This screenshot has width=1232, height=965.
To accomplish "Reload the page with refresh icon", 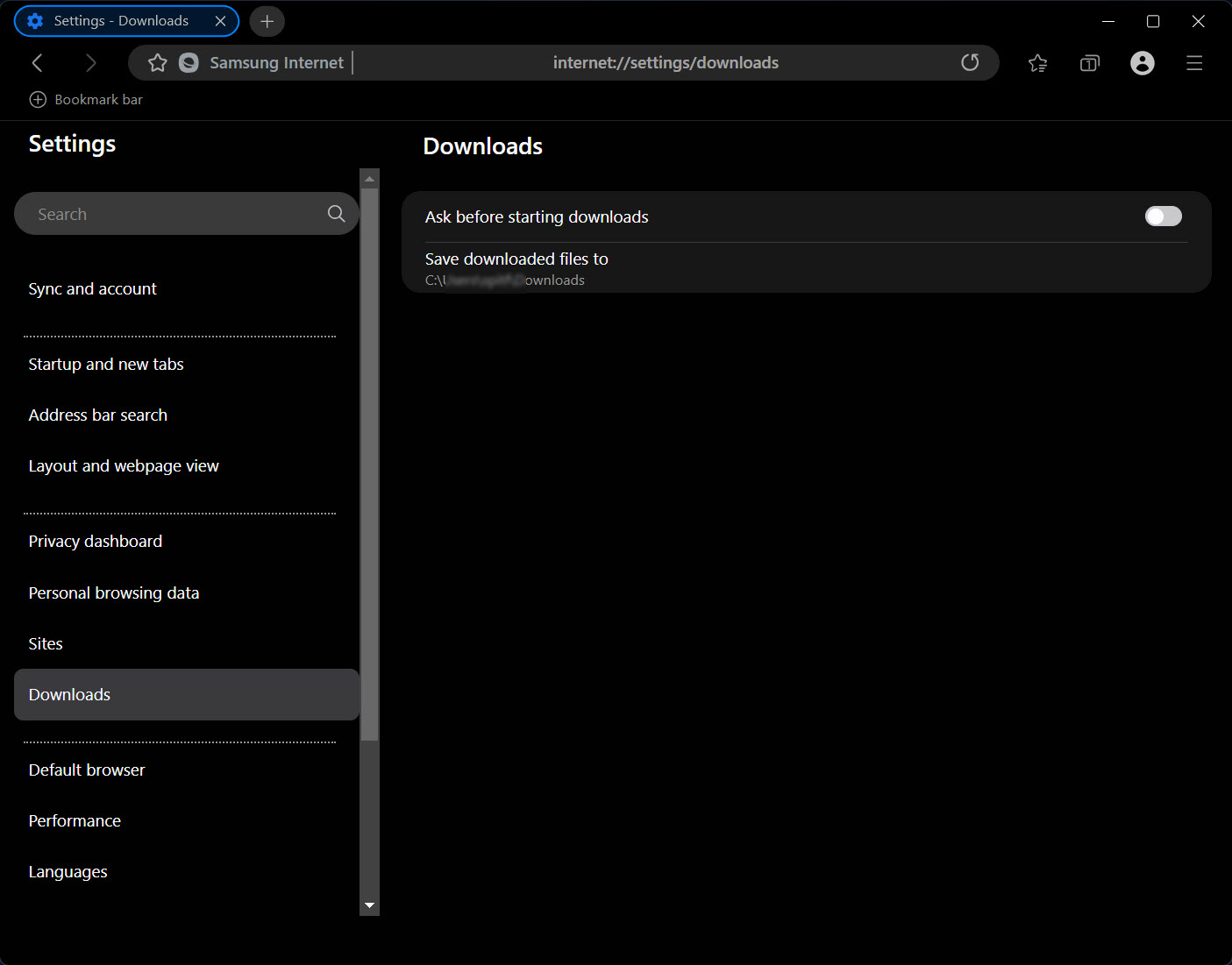I will point(970,63).
